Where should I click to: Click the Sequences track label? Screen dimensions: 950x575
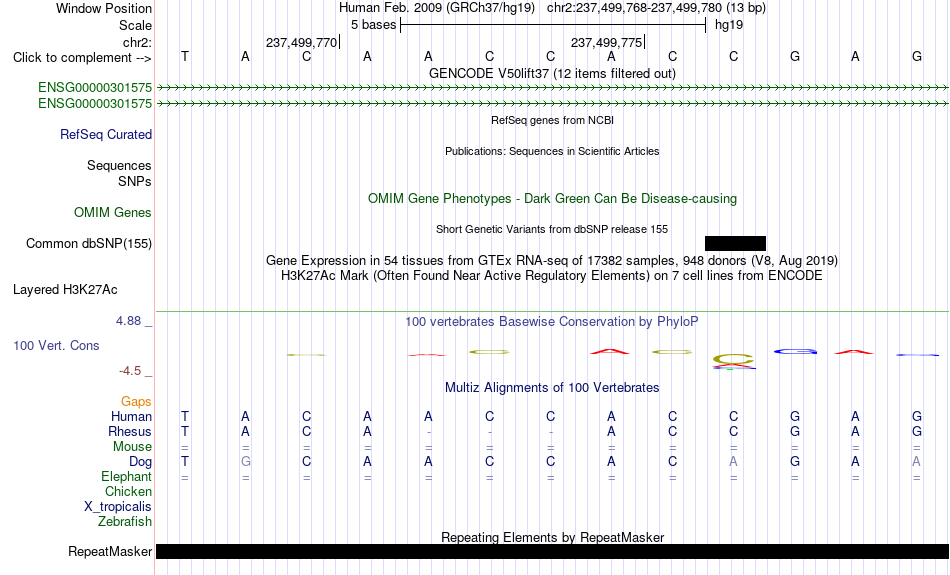[x=119, y=165]
